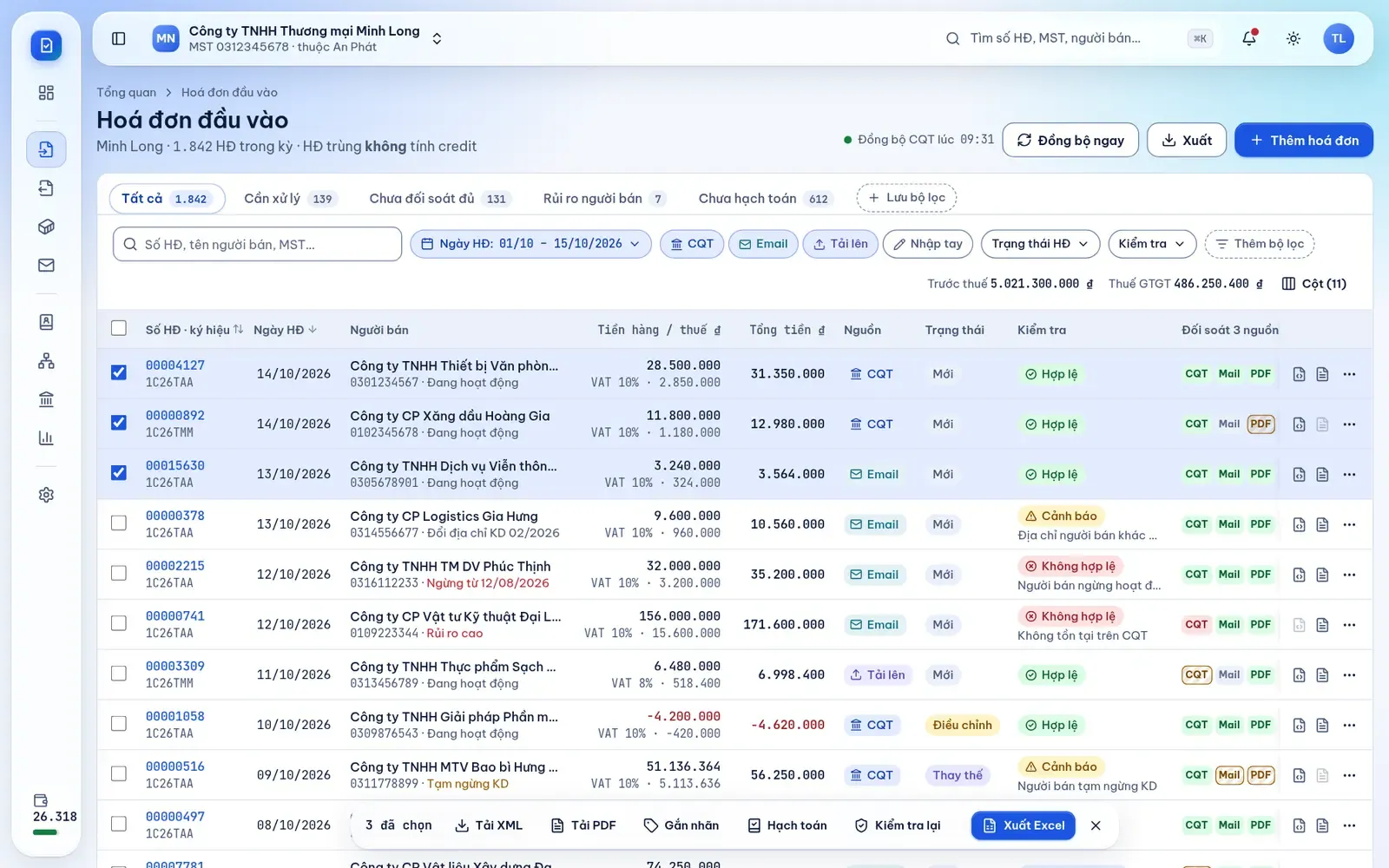The width and height of the screenshot is (1389, 868).
Task: Open the TL user avatar
Action: (1339, 38)
